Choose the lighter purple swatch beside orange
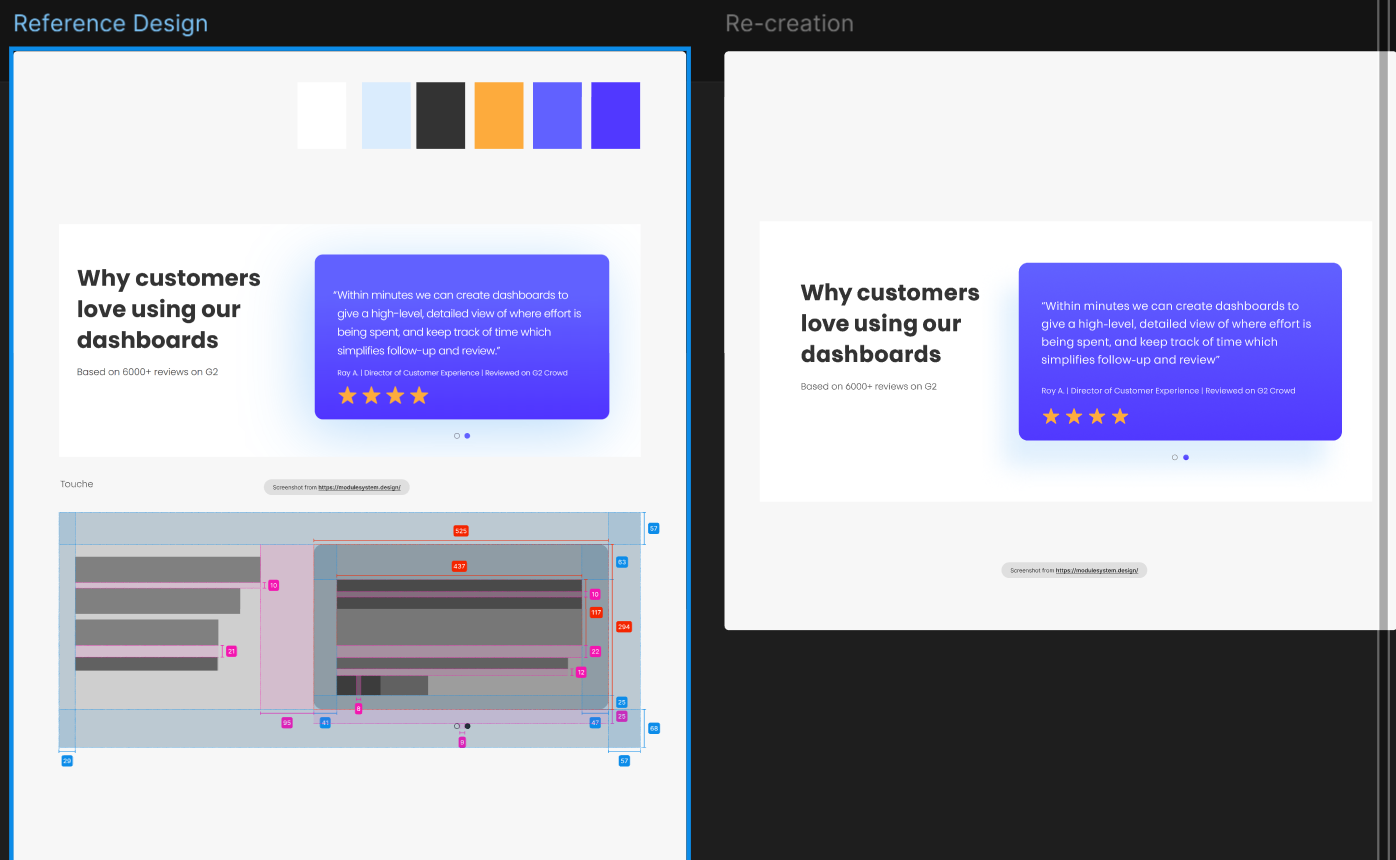The image size is (1396, 860). pyautogui.click(x=557, y=115)
